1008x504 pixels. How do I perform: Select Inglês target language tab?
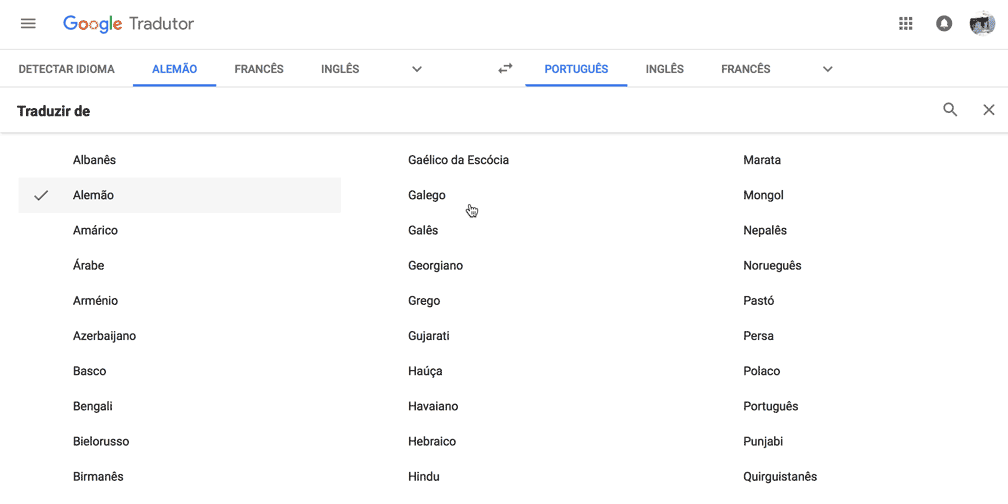click(664, 69)
